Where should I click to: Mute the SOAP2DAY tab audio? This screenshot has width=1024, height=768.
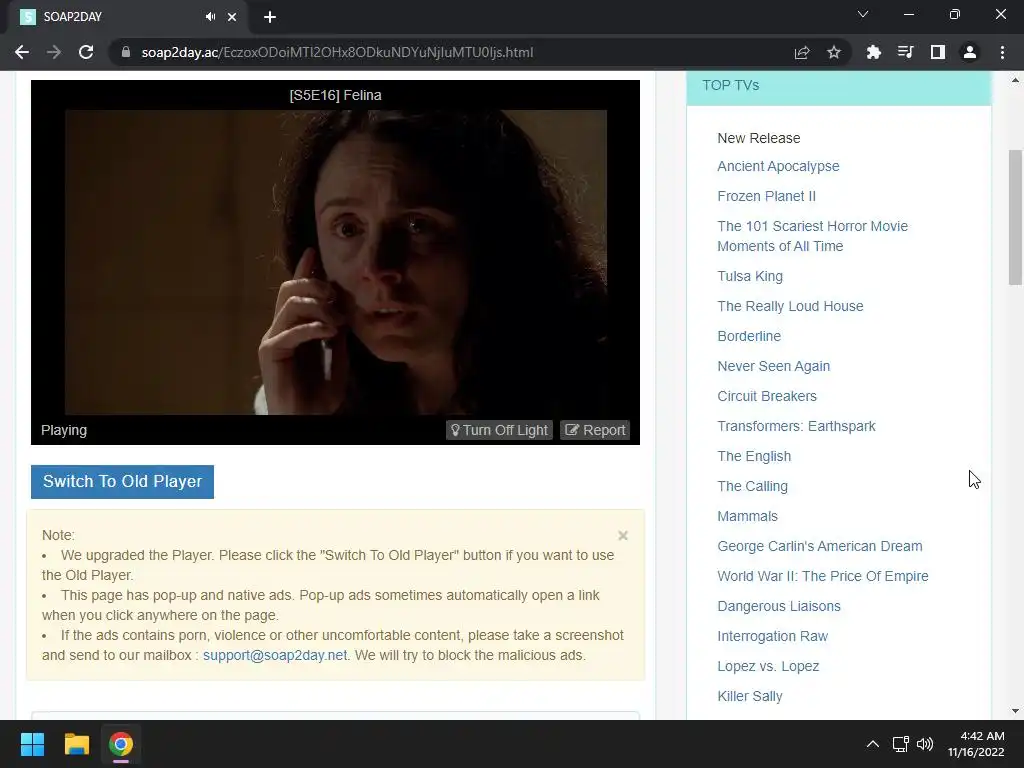210,17
